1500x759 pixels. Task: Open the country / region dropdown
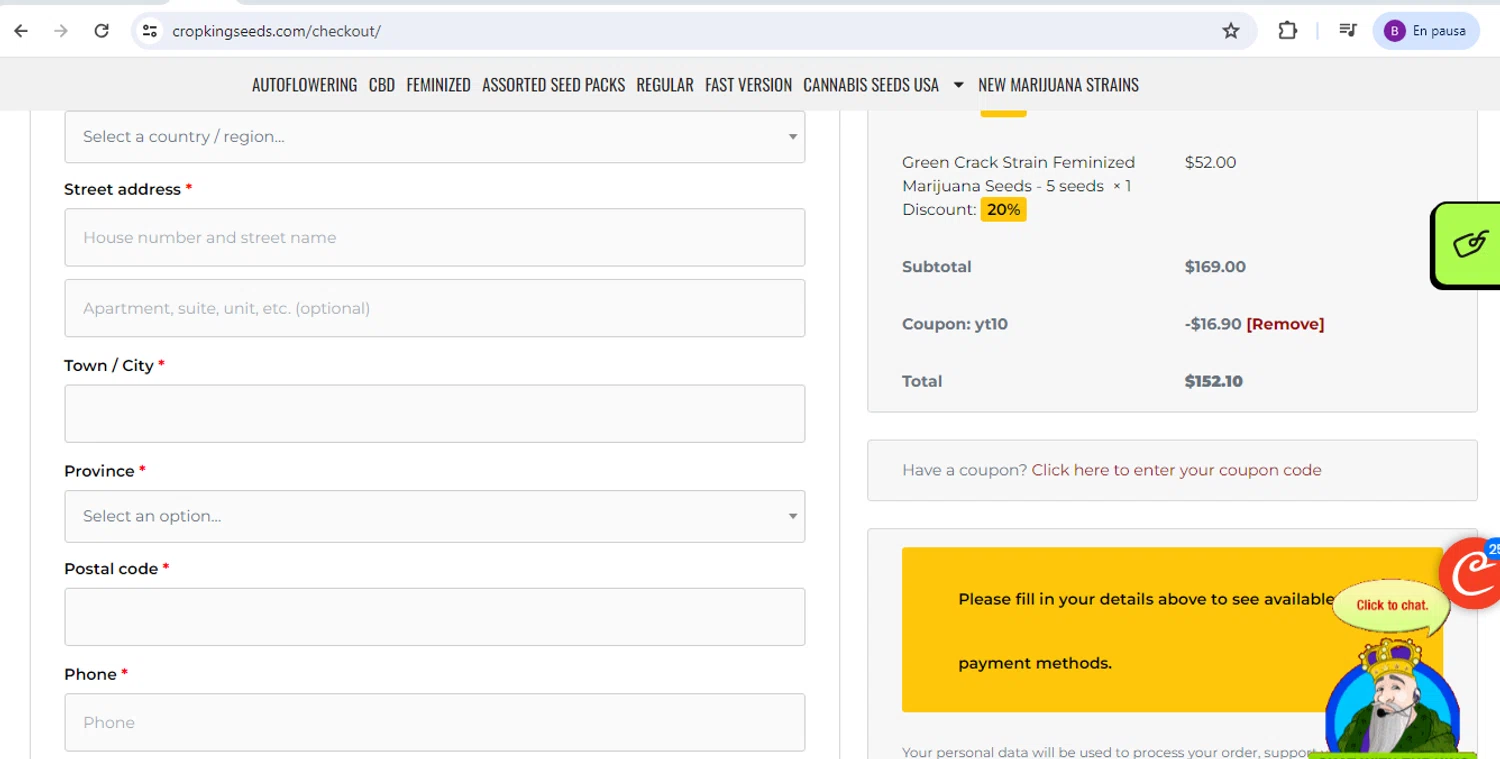coord(435,137)
